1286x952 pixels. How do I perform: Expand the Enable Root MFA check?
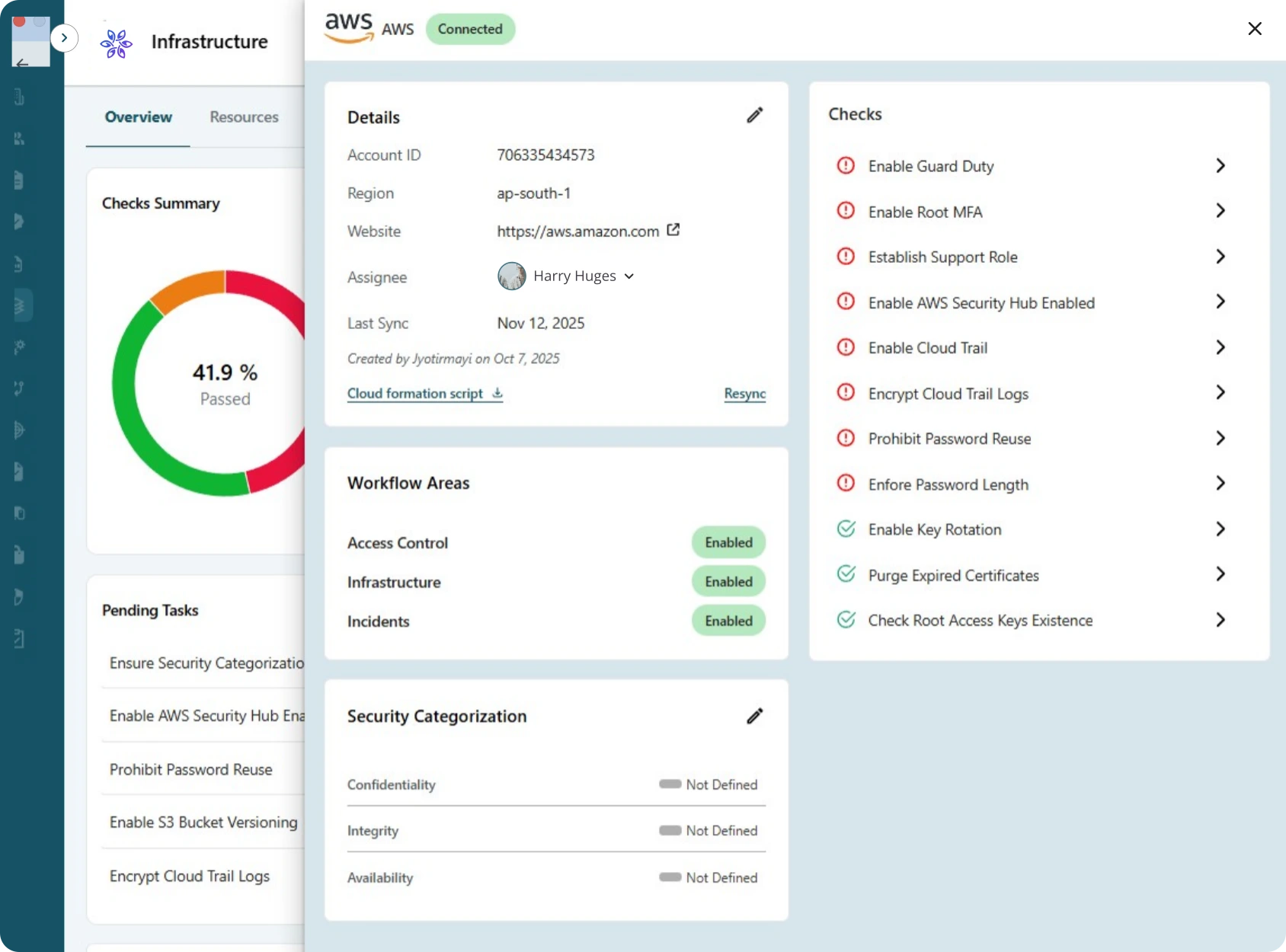[x=1220, y=211]
